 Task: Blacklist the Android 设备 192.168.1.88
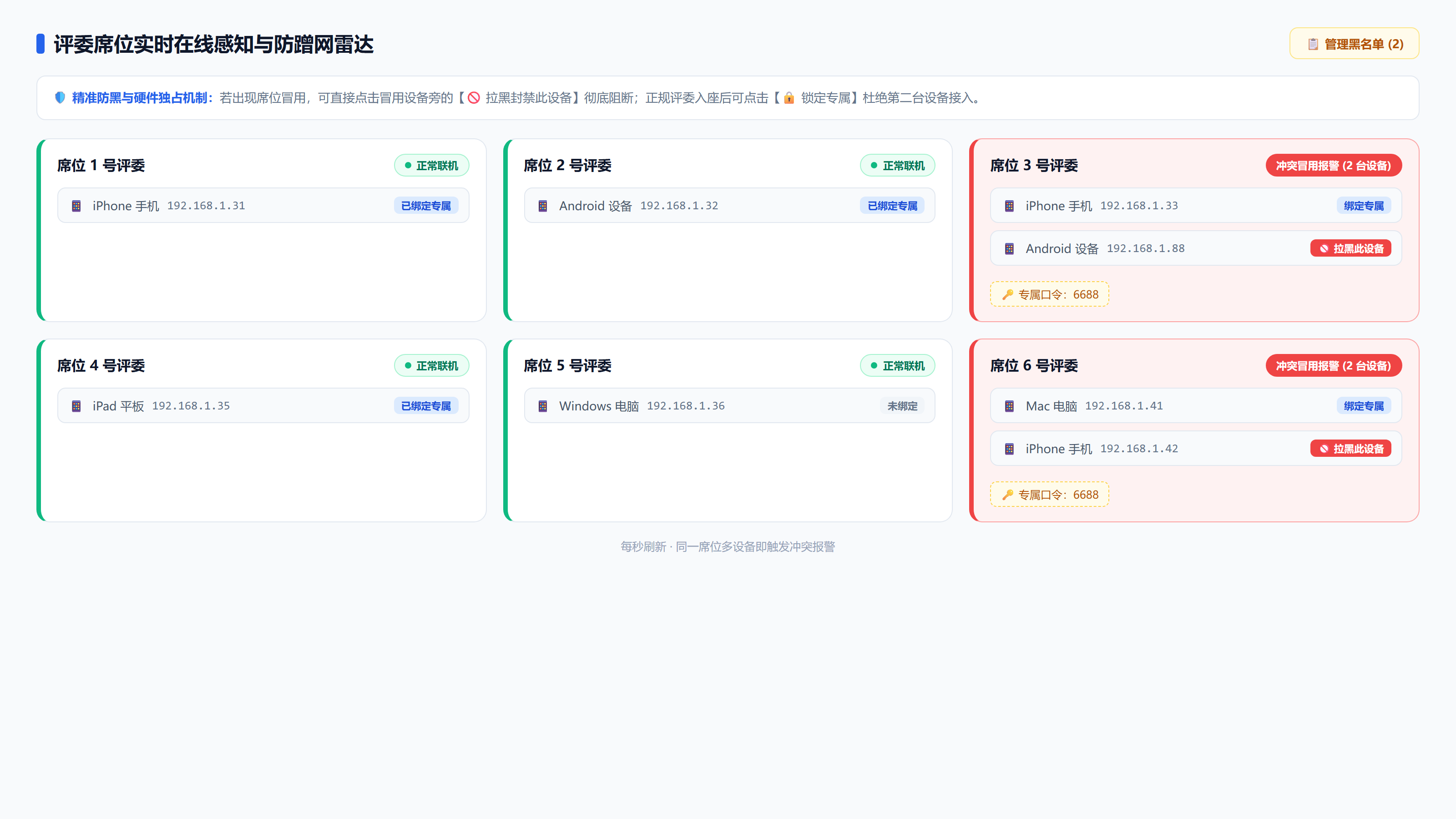(x=1350, y=248)
